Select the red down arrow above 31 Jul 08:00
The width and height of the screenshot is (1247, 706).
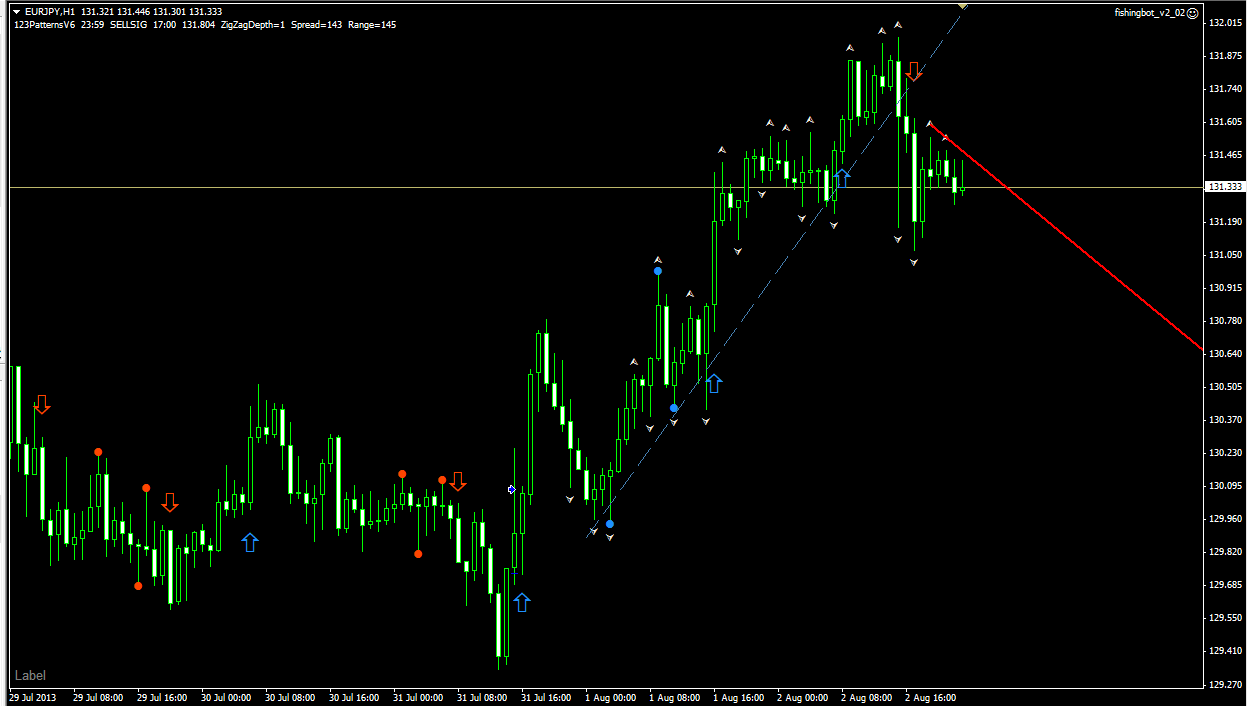(458, 481)
